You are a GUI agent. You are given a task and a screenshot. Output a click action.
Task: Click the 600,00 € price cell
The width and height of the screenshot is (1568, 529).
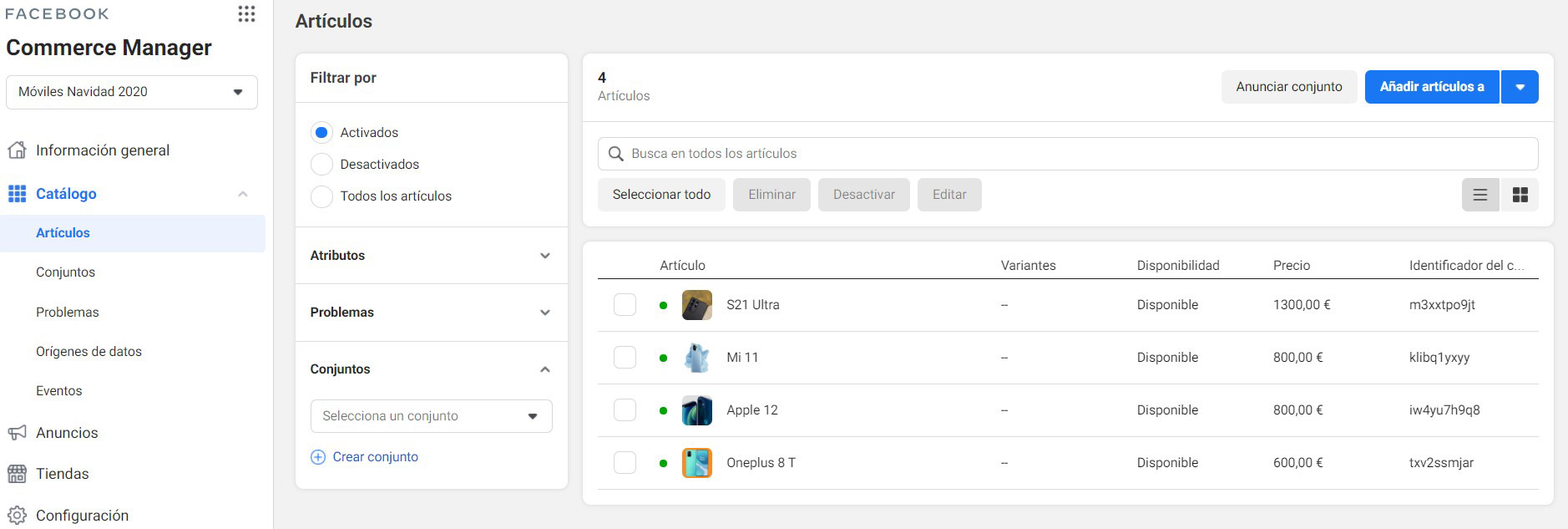[1298, 463]
